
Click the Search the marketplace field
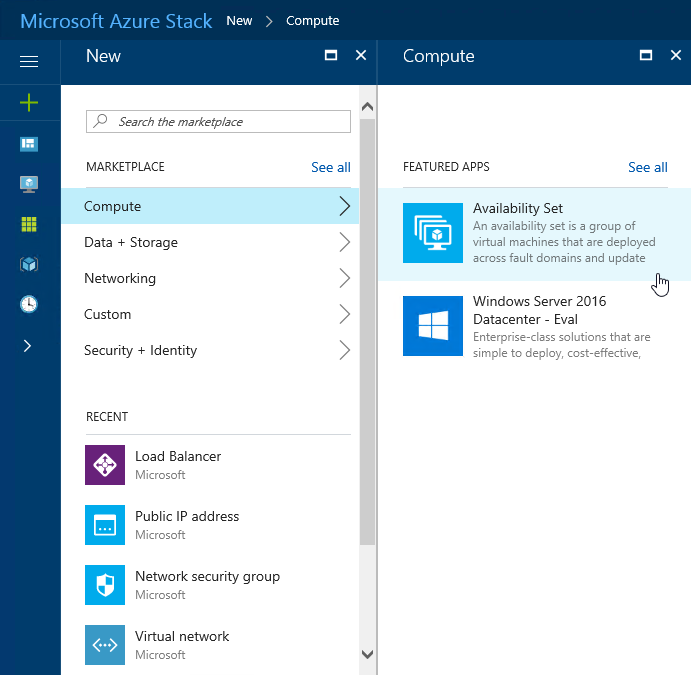tap(218, 121)
